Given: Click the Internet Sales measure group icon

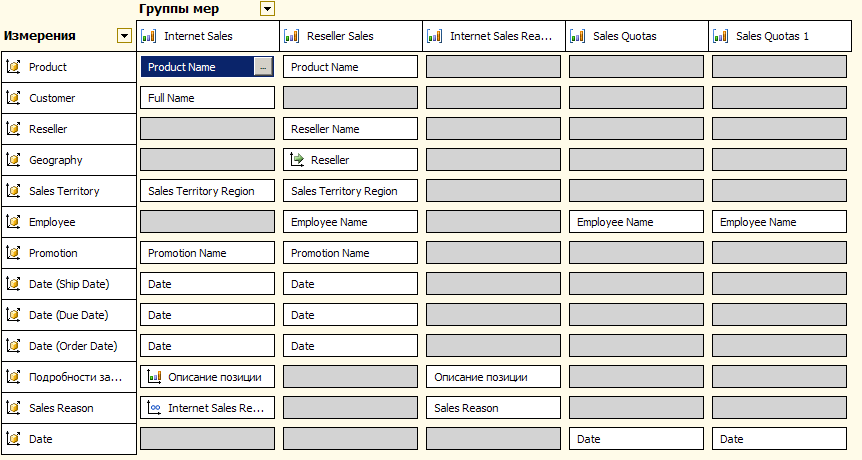Looking at the screenshot, I should [149, 36].
